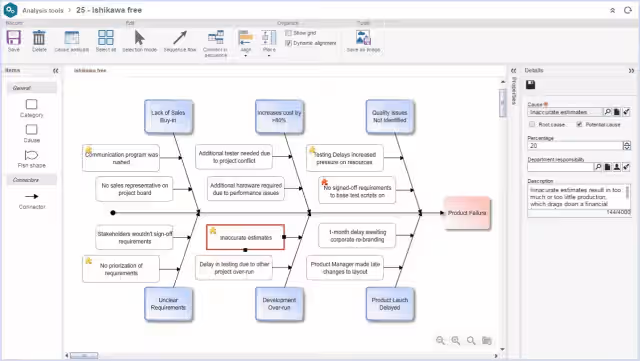The width and height of the screenshot is (640, 361).
Task: Check the Root cause checkbox
Action: pyautogui.click(x=532, y=124)
